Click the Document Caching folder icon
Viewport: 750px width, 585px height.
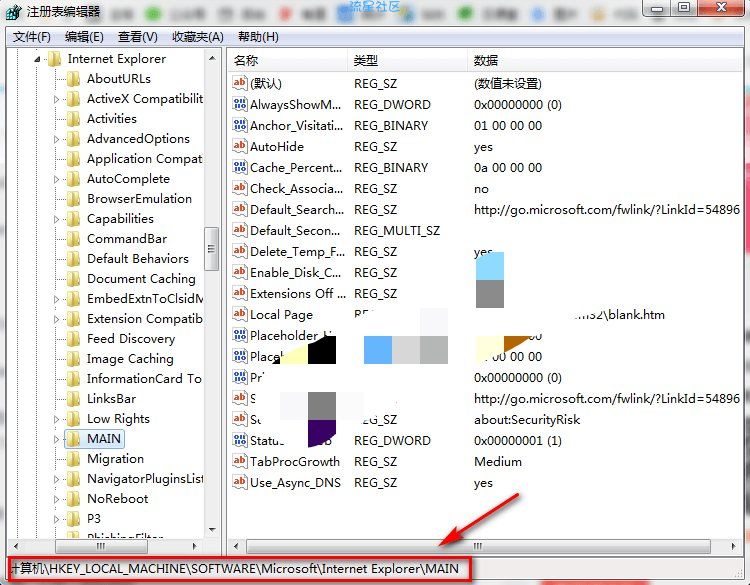point(73,279)
